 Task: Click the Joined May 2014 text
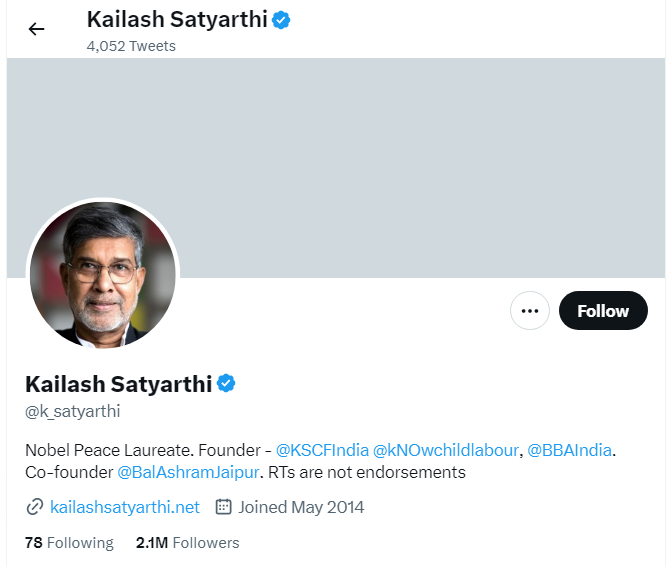301,507
